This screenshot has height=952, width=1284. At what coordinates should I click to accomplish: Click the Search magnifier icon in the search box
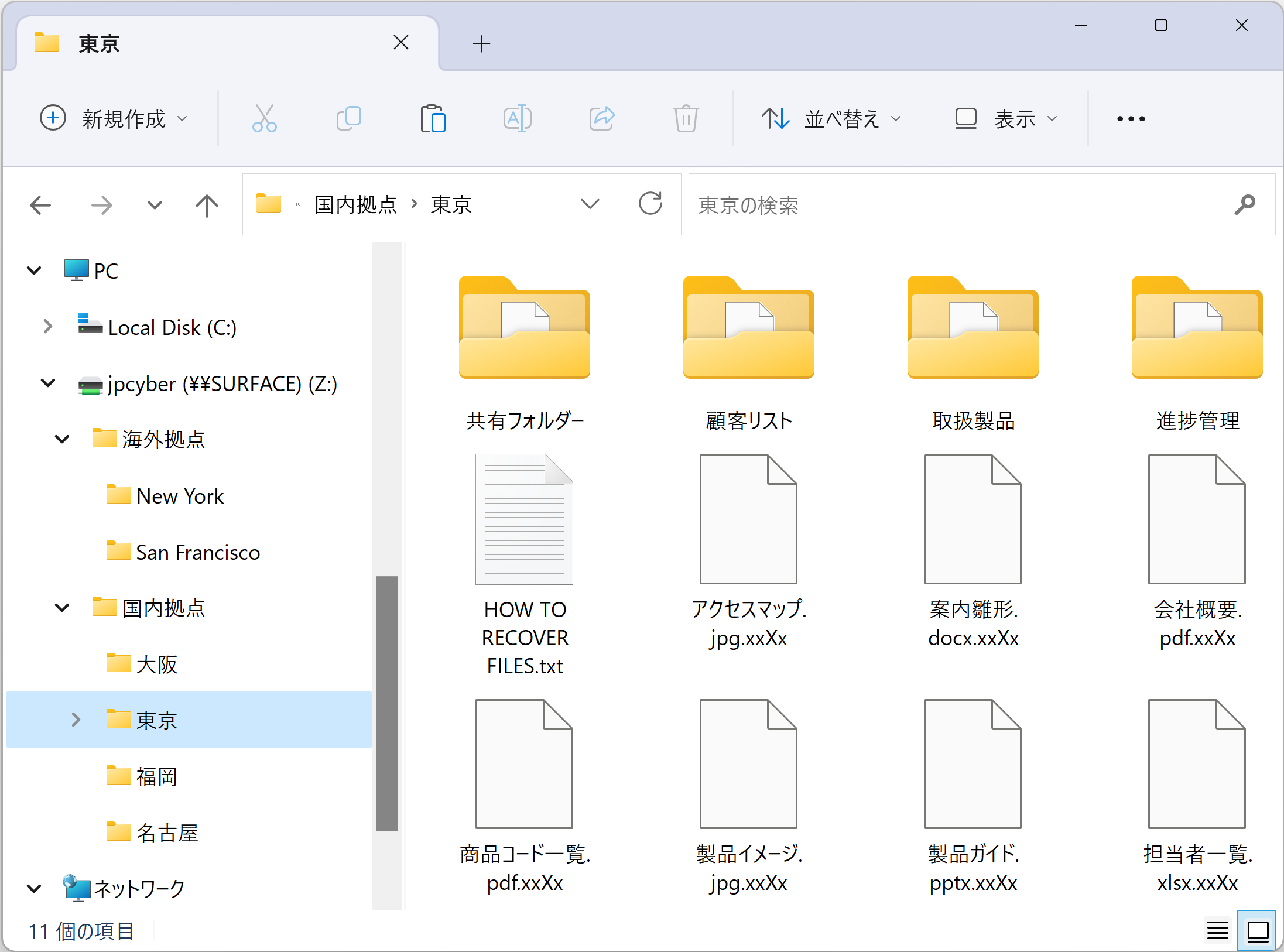click(x=1244, y=204)
